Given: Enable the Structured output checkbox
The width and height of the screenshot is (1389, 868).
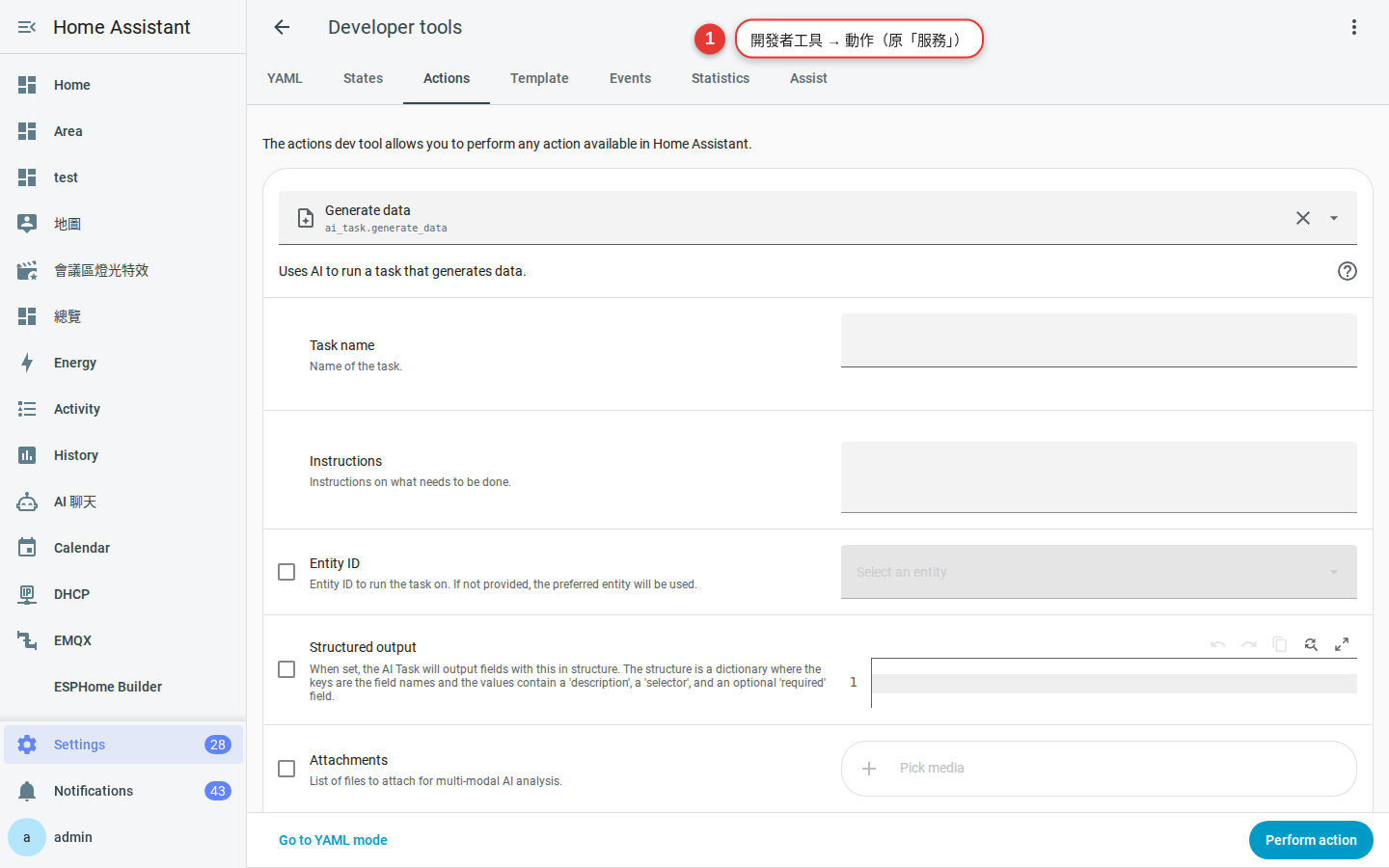Looking at the screenshot, I should pyautogui.click(x=286, y=669).
